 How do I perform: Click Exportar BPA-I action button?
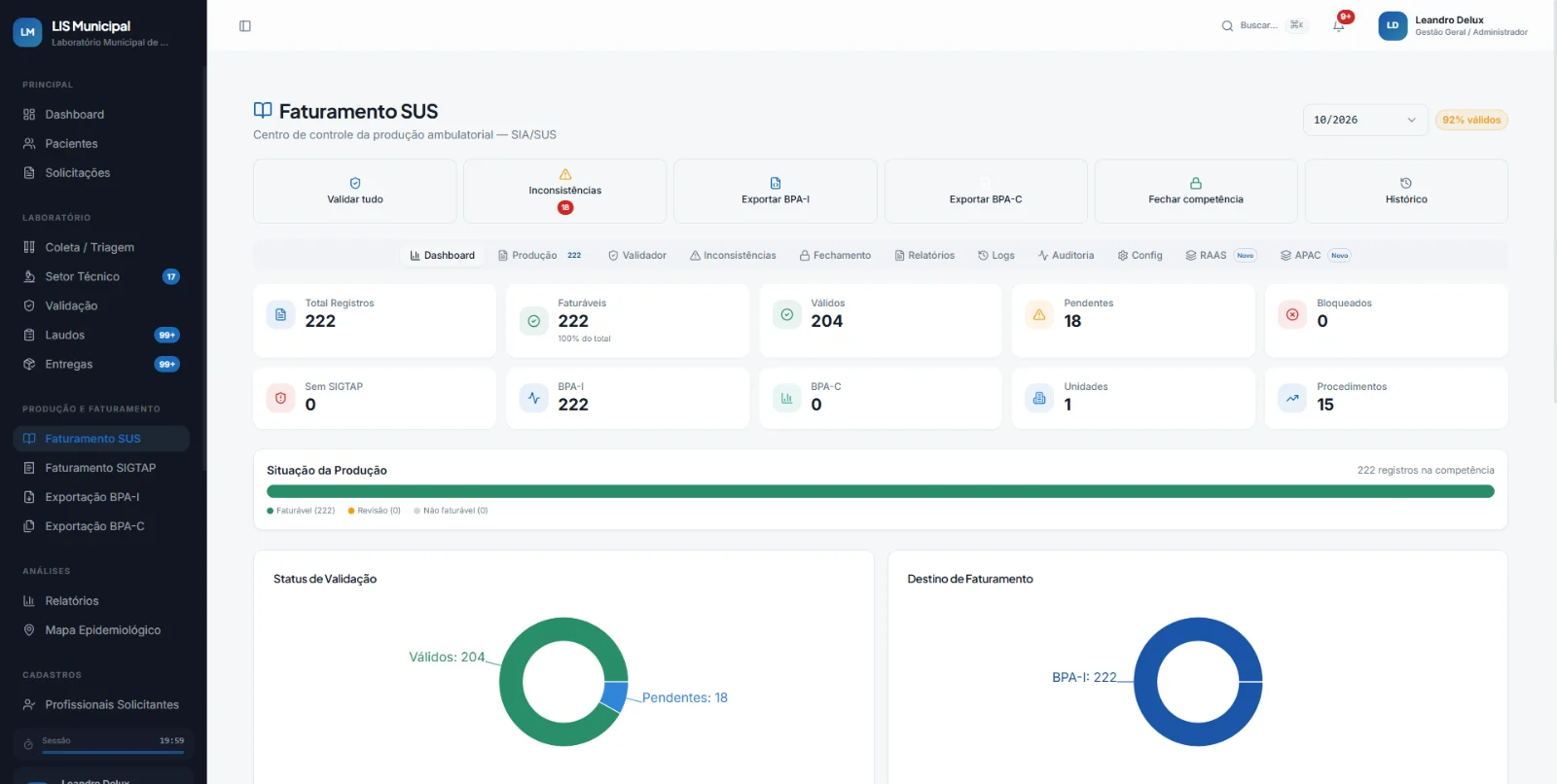[x=776, y=192]
